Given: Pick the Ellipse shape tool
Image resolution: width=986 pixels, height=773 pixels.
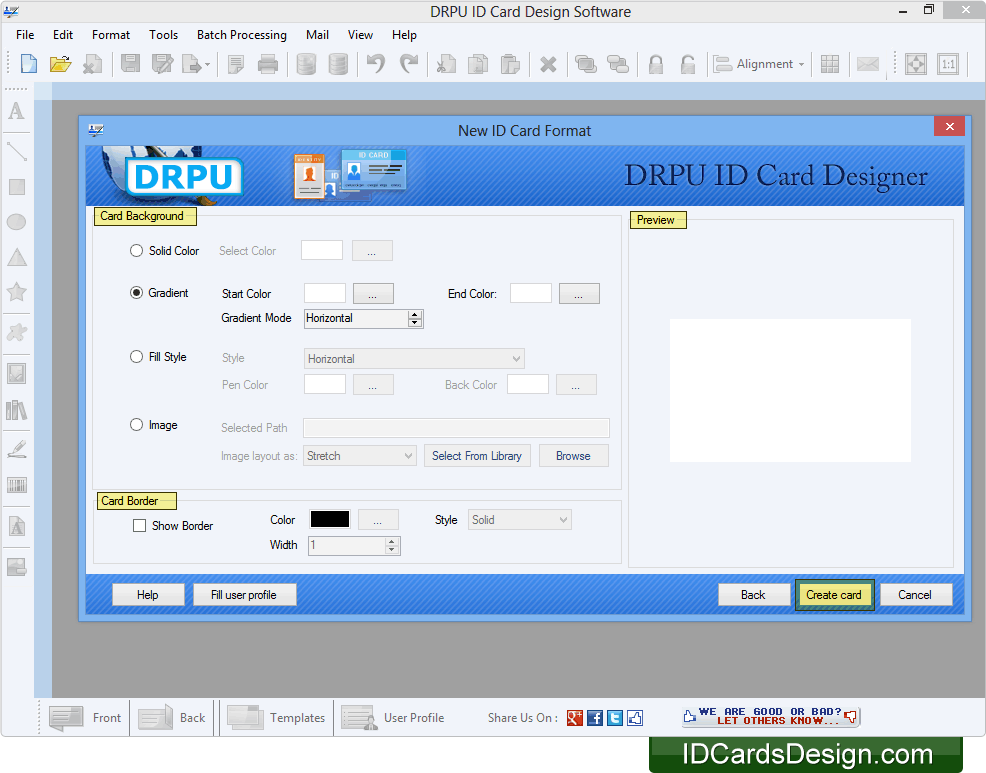Looking at the screenshot, I should [16, 222].
